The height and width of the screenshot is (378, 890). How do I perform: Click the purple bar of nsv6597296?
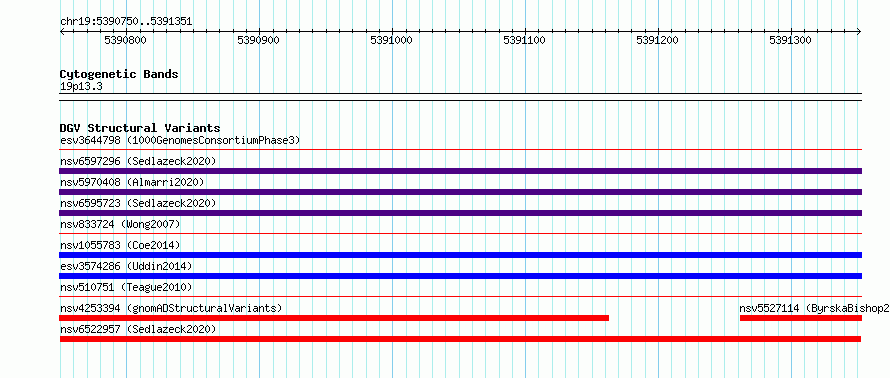[x=461, y=171]
